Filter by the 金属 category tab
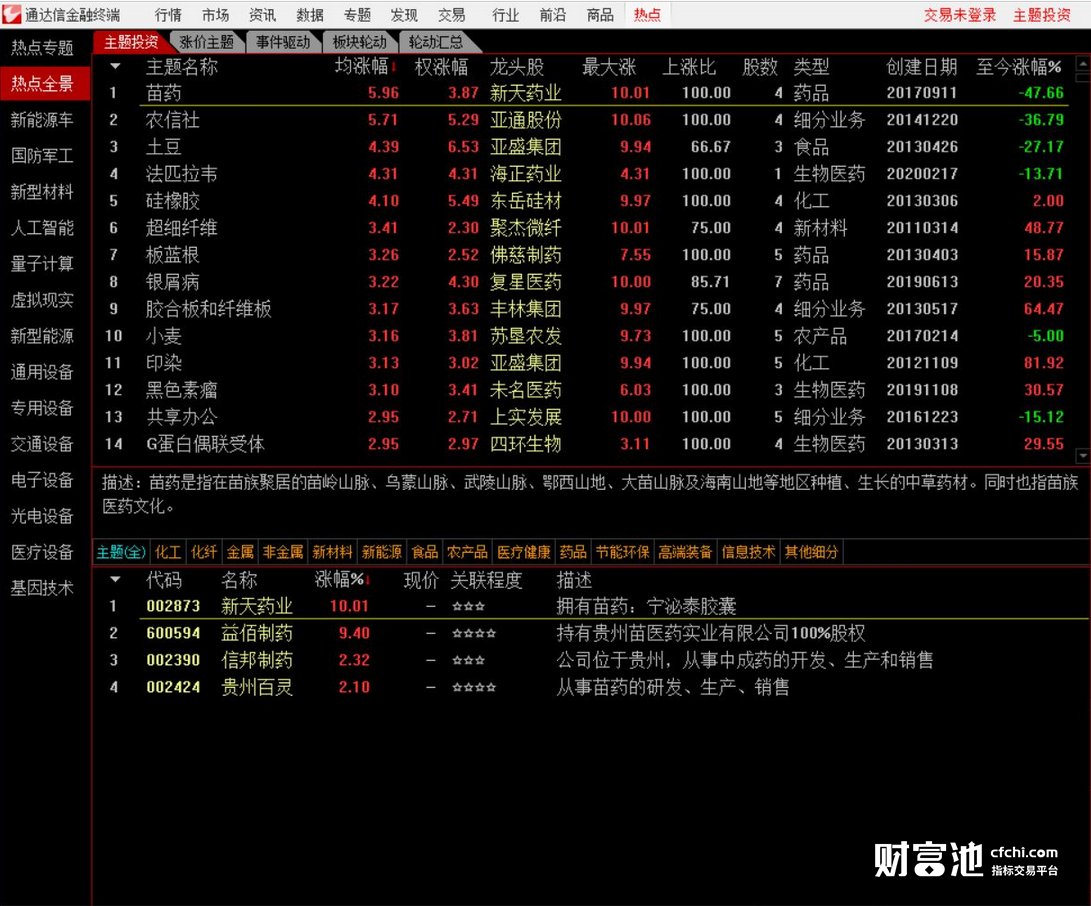This screenshot has width=1091, height=906. [x=240, y=553]
